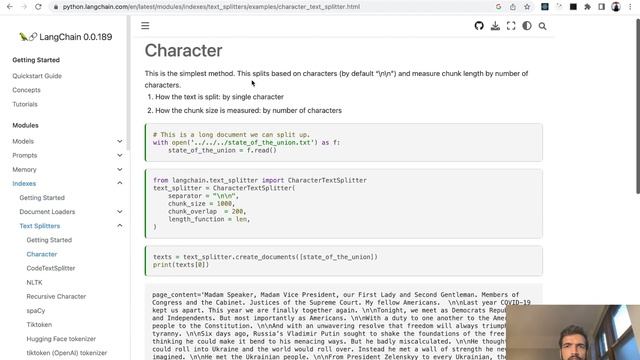The width and height of the screenshot is (640, 360).
Task: Click the Google translate icon in address bar
Action: [x=498, y=7]
